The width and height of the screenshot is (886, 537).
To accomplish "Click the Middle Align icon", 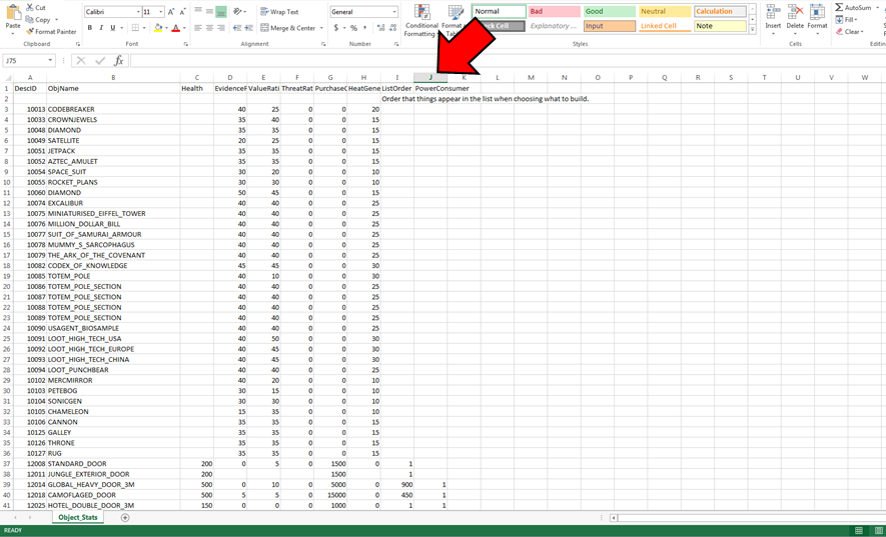I will click(x=209, y=11).
